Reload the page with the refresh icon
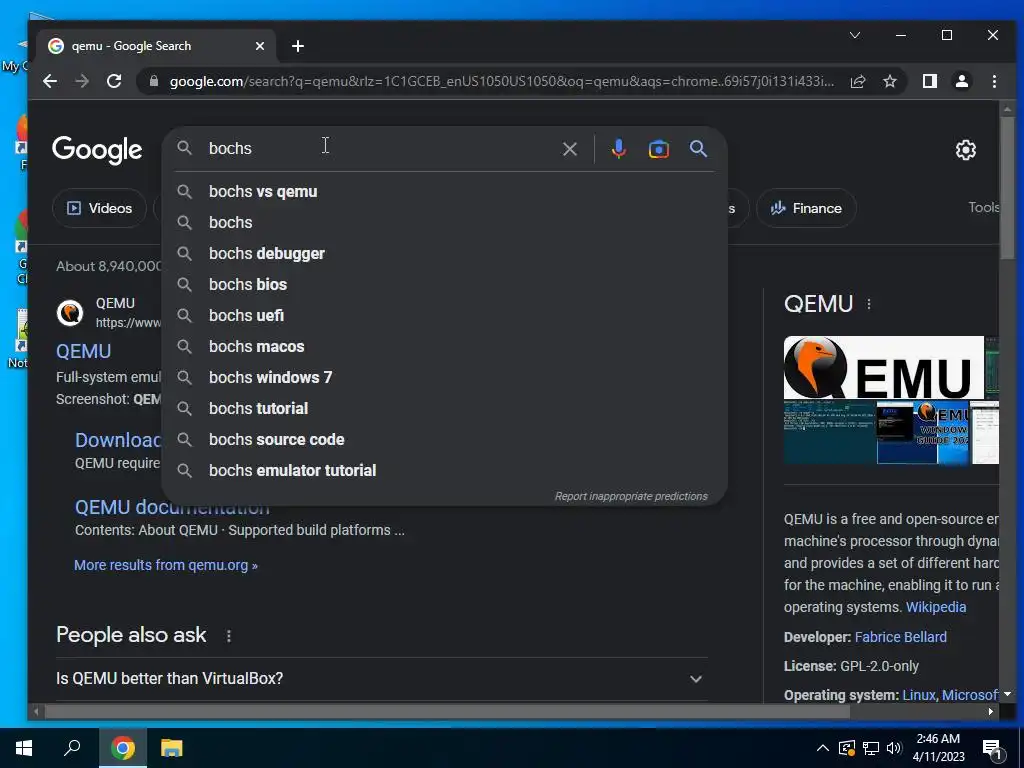This screenshot has width=1024, height=768. 114,82
